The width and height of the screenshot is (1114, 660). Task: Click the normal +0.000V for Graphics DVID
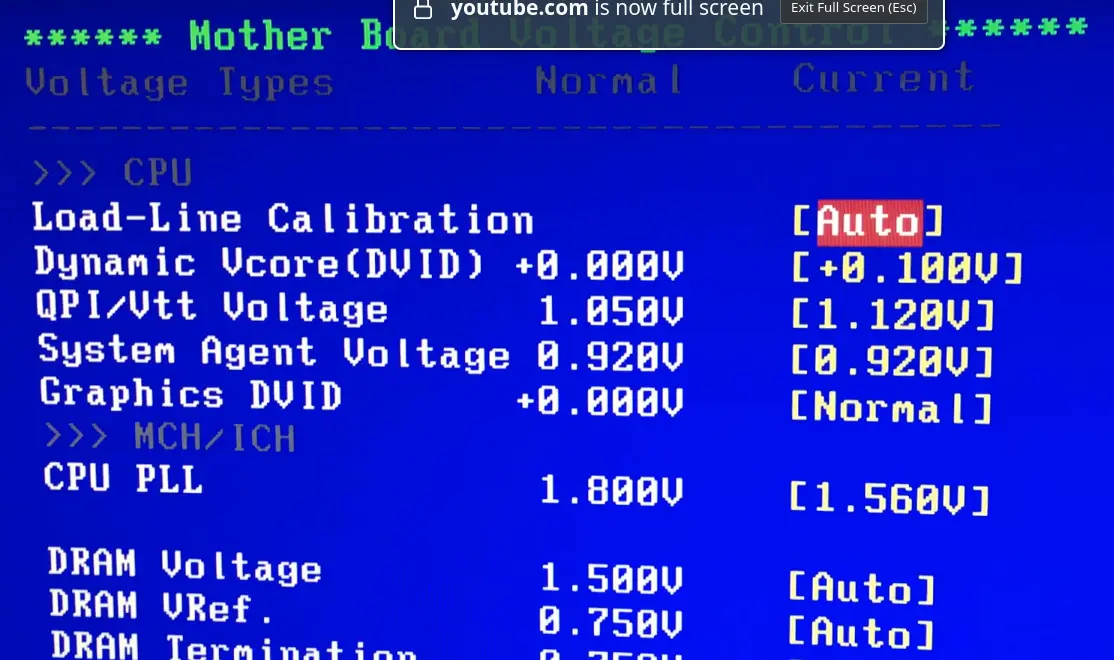(x=600, y=402)
